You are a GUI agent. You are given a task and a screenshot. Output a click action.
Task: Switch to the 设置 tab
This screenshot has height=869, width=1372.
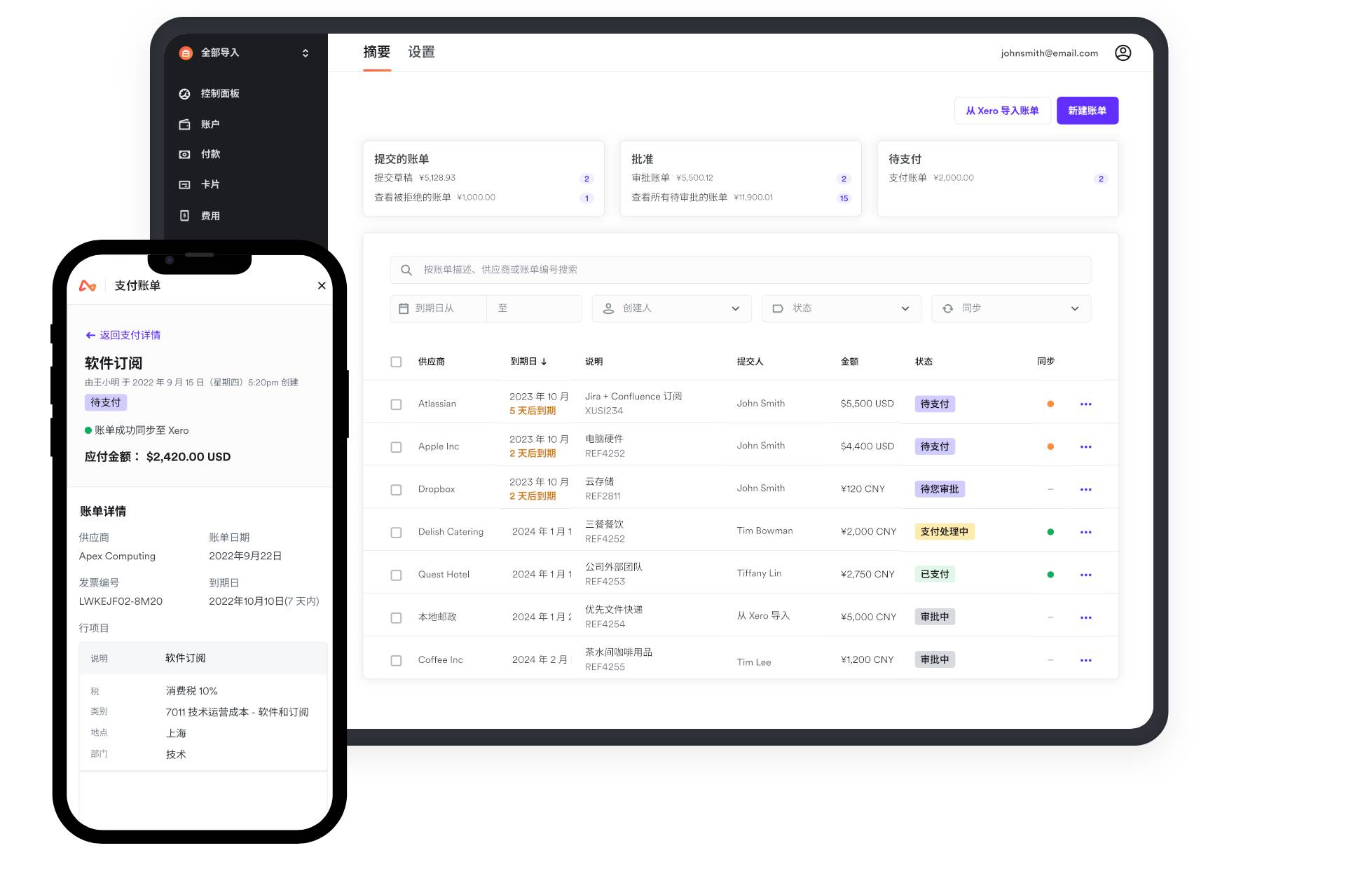[x=421, y=53]
